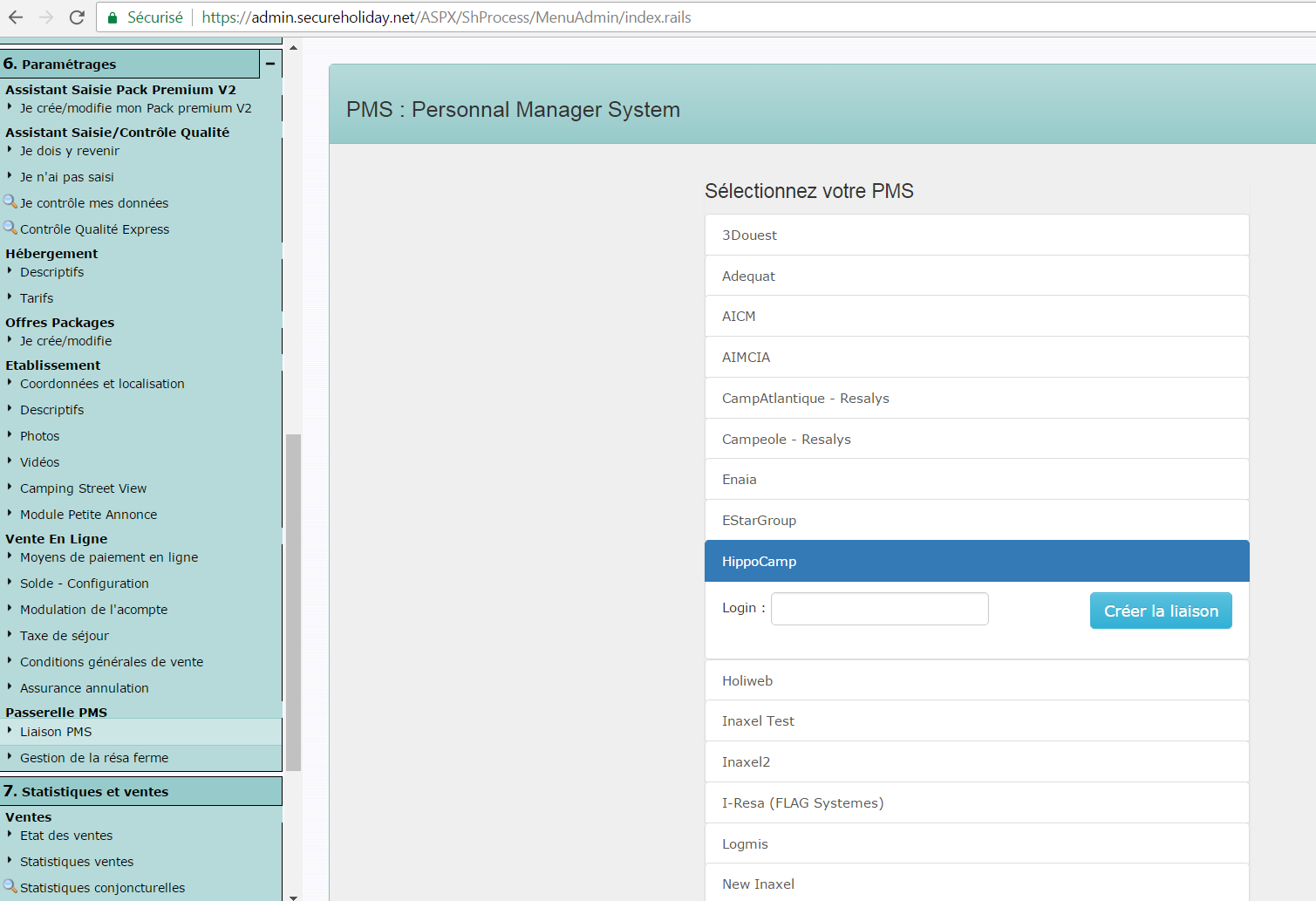1316x901 pixels.
Task: Focus the Login input field
Action: point(880,609)
